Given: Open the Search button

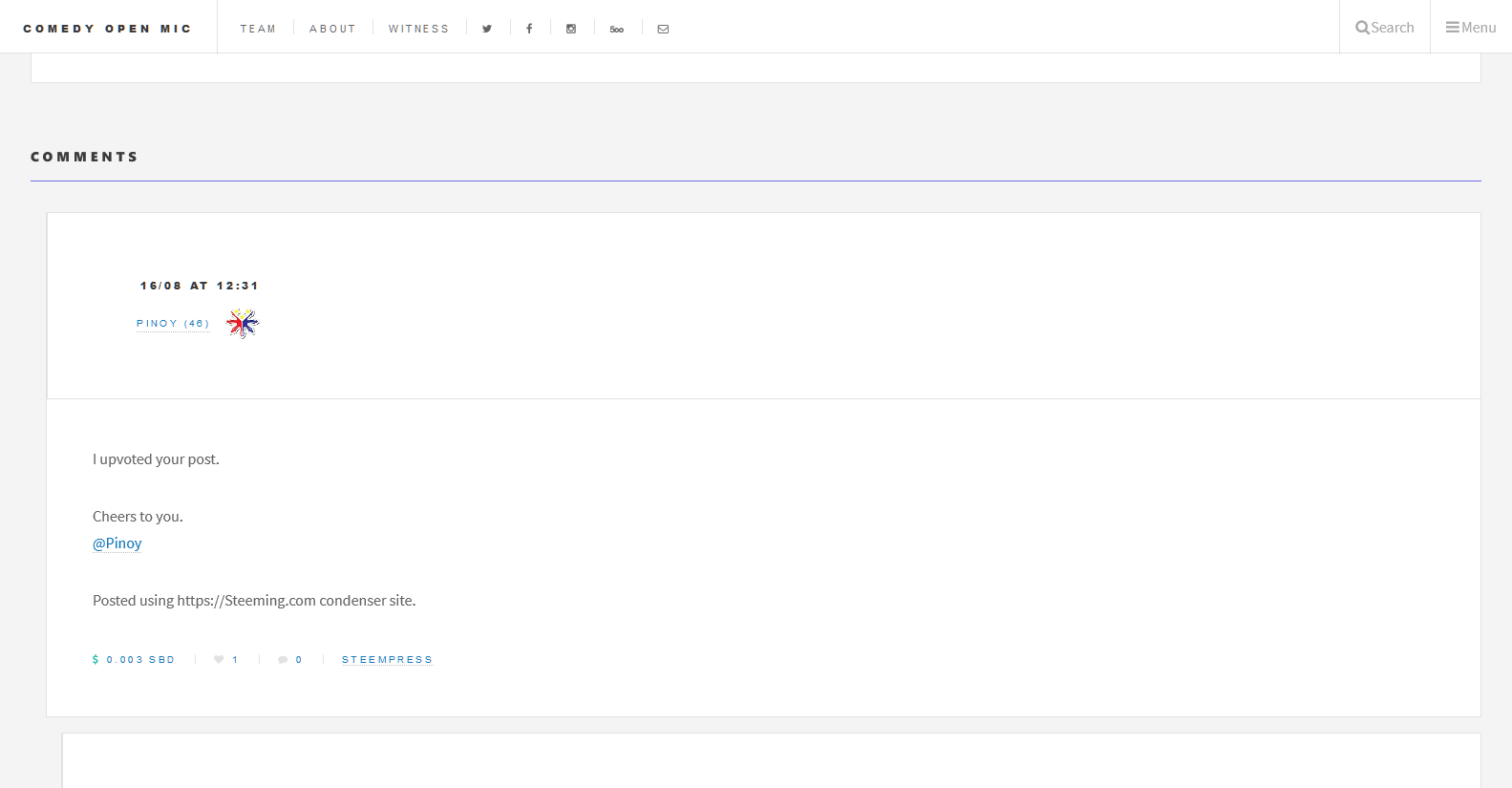Looking at the screenshot, I should coord(1385,27).
